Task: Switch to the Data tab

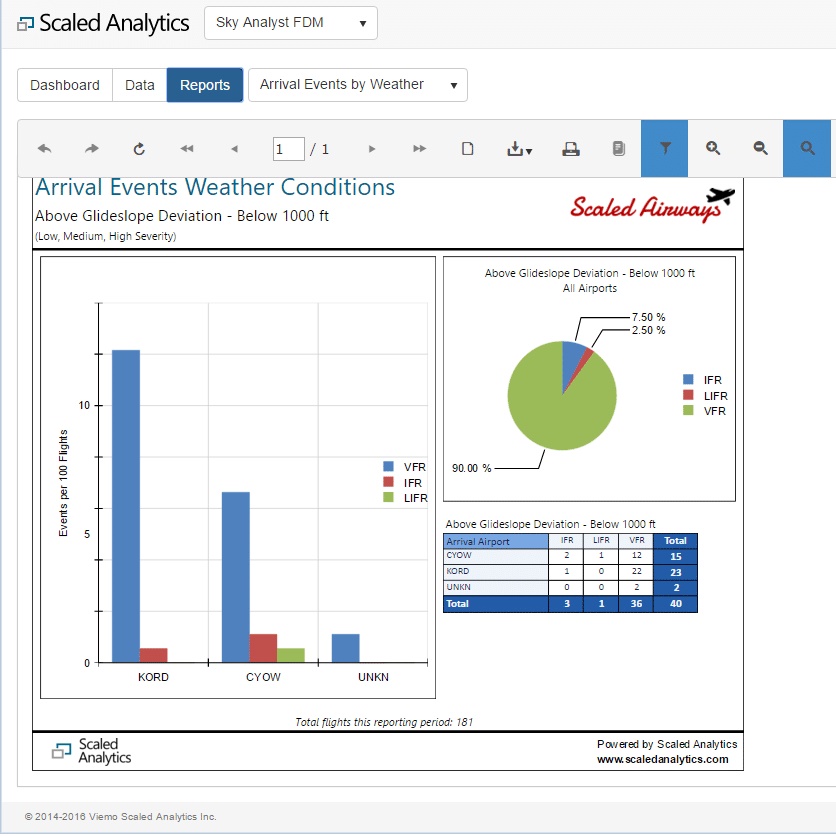Action: 140,85
